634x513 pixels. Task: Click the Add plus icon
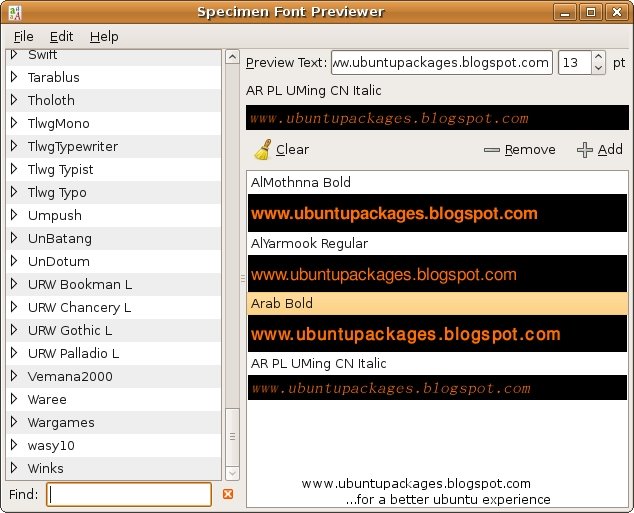pyautogui.click(x=585, y=150)
